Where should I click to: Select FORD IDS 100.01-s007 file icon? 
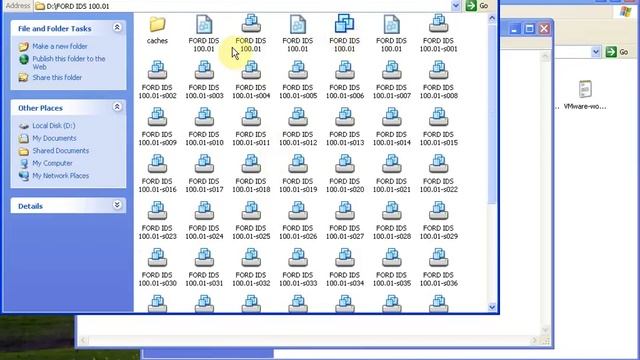[392, 70]
